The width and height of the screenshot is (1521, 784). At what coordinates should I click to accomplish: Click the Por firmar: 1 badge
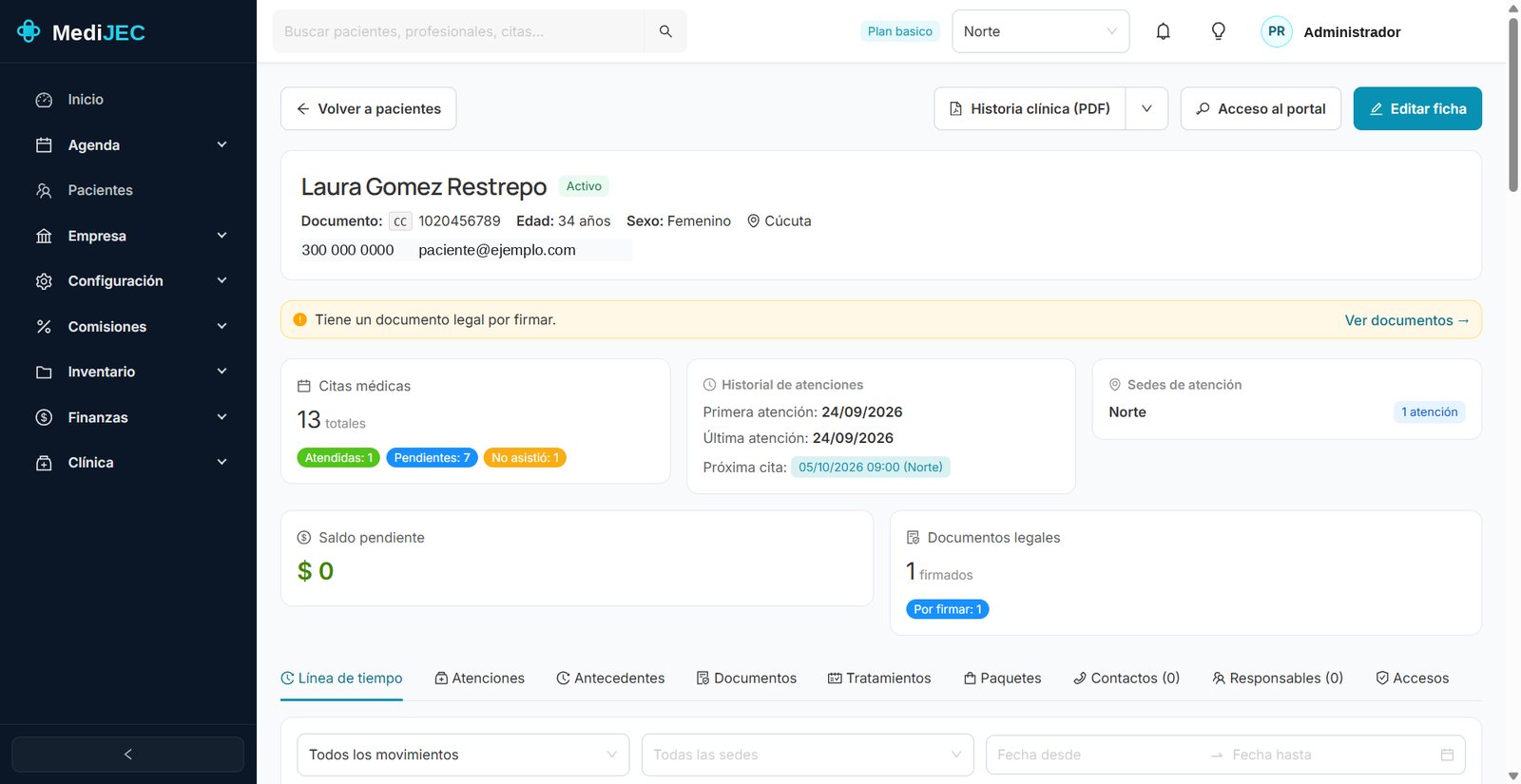(948, 609)
